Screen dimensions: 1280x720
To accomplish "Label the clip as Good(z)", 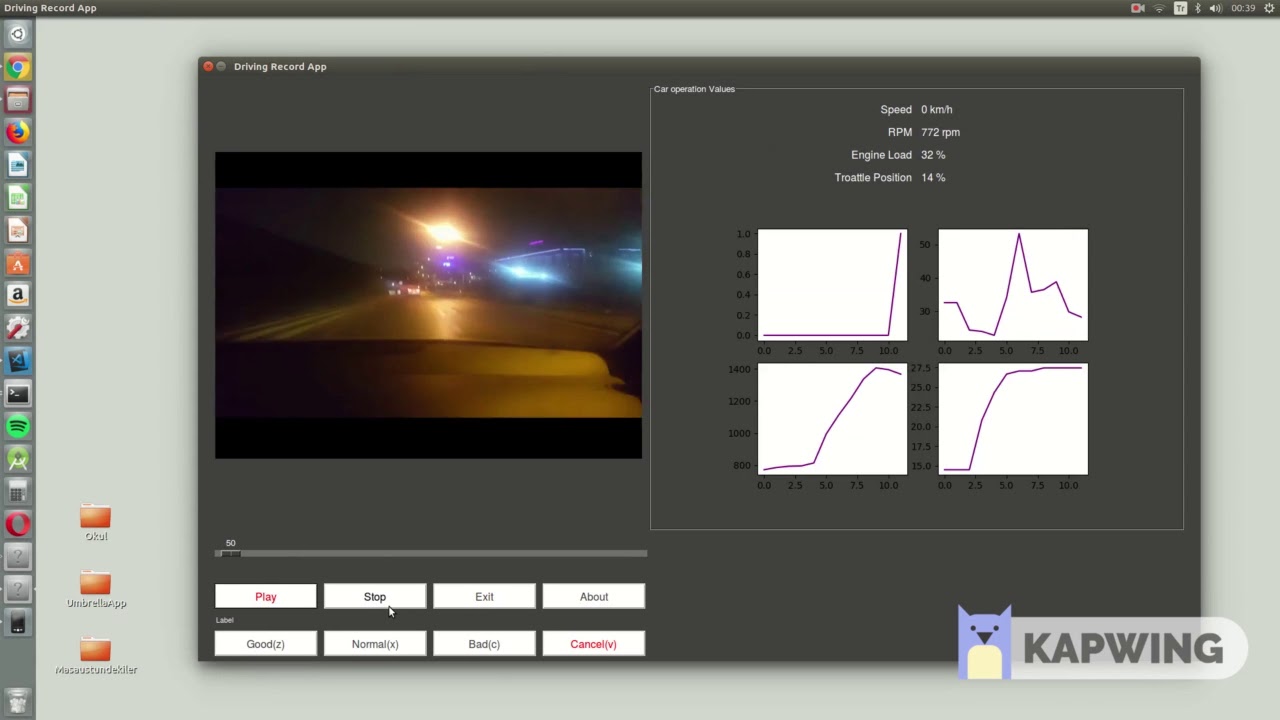I will point(266,644).
